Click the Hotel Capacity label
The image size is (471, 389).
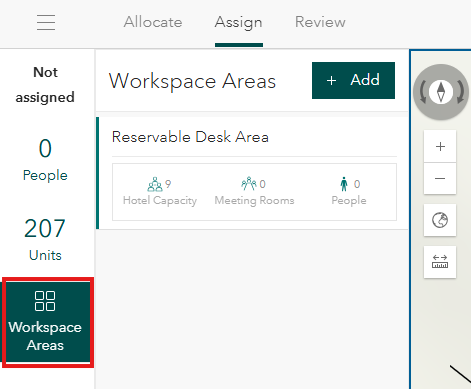160,200
